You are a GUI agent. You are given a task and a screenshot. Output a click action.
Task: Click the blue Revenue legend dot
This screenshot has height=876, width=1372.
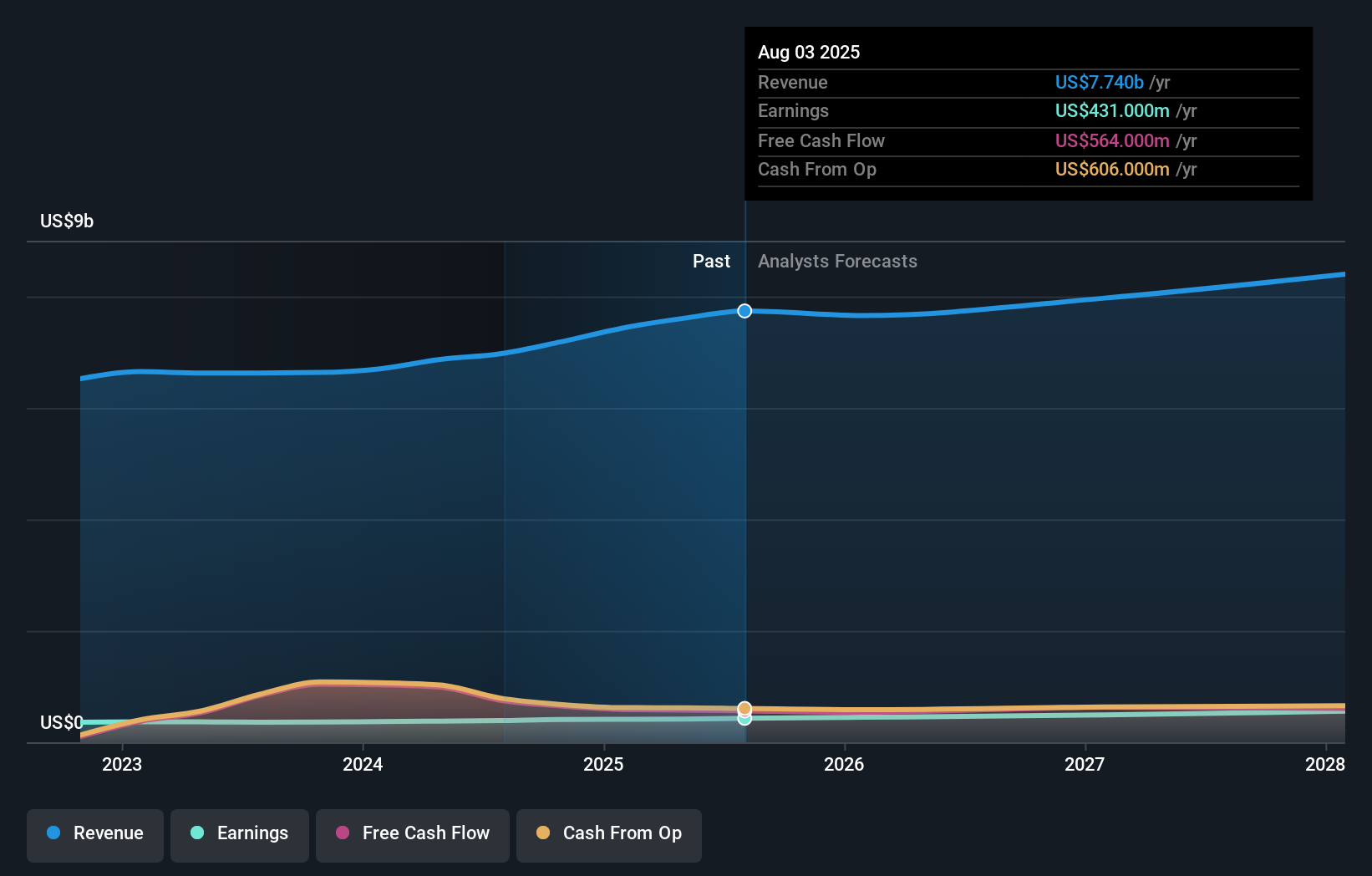(x=54, y=833)
